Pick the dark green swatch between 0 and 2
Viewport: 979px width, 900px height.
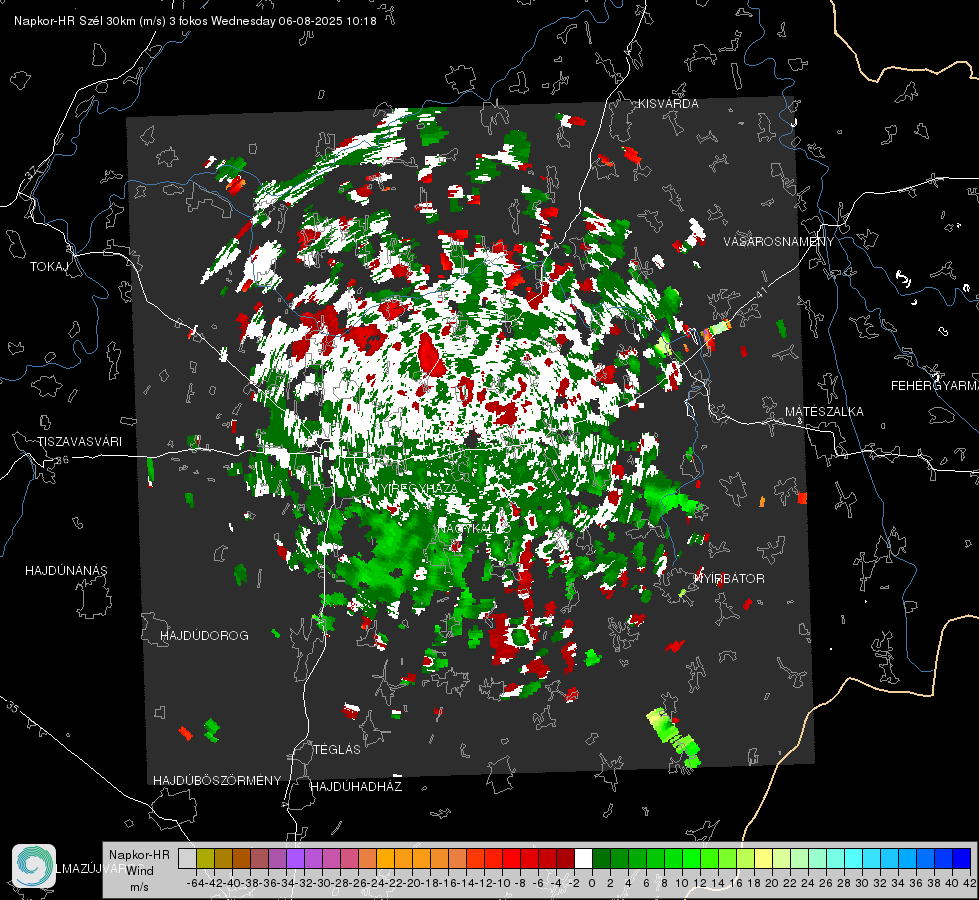point(601,858)
